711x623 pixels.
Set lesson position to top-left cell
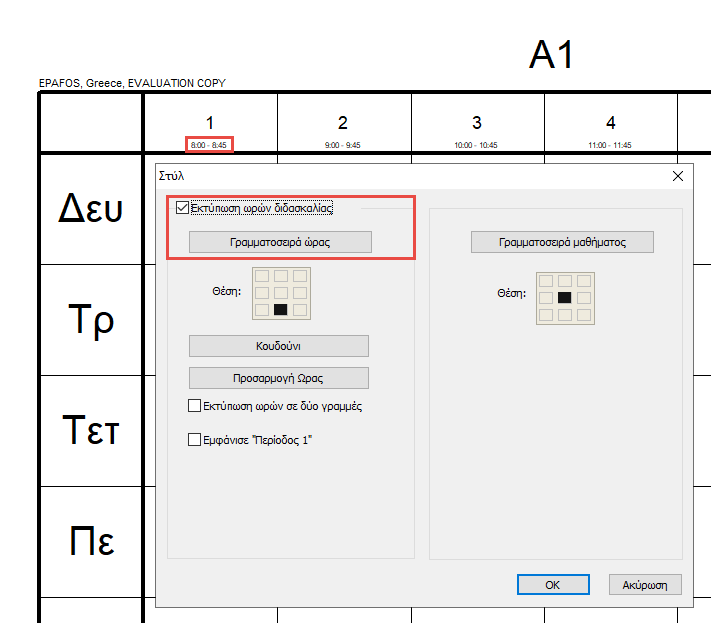[x=547, y=281]
